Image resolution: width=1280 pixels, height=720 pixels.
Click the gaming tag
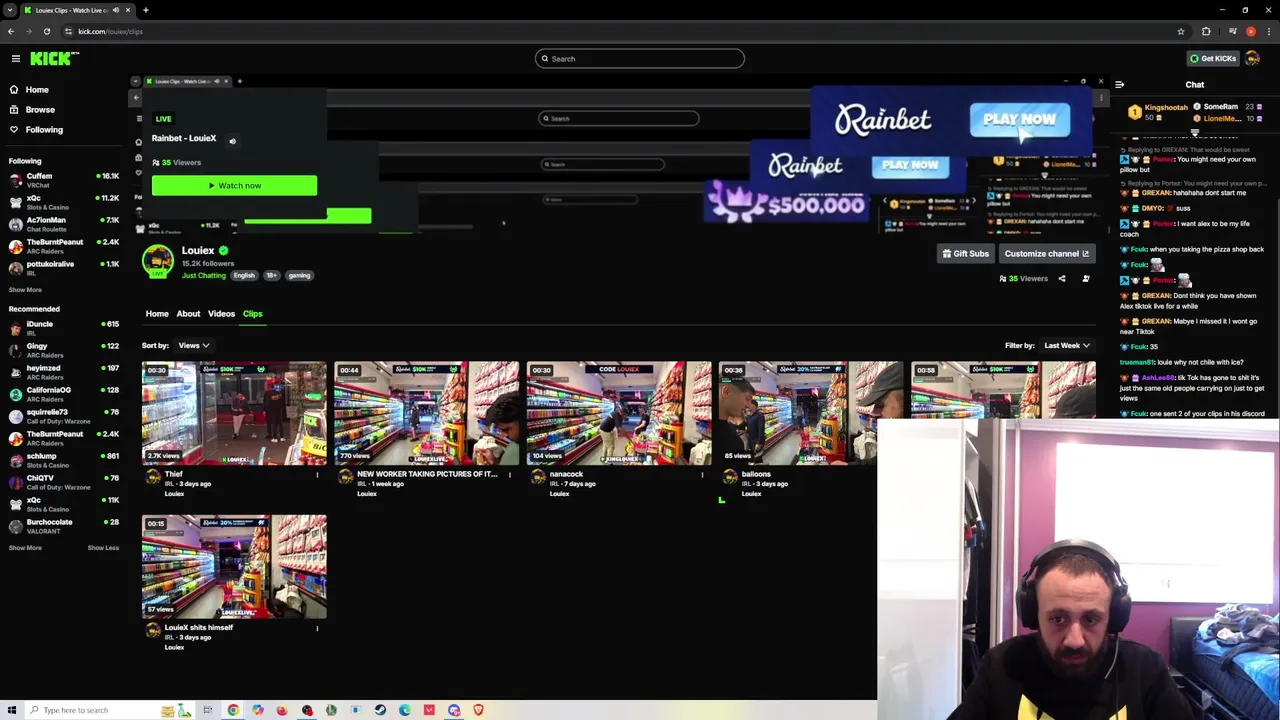[299, 276]
